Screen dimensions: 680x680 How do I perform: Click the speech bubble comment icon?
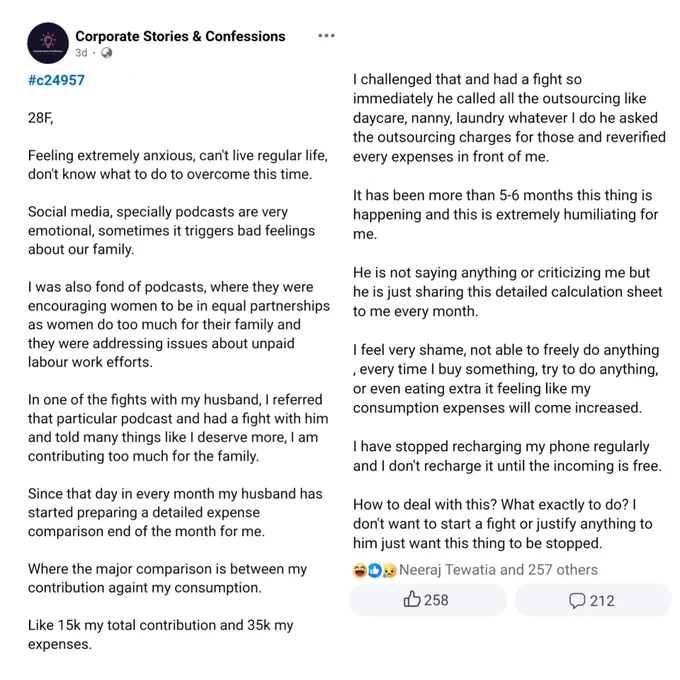(577, 601)
